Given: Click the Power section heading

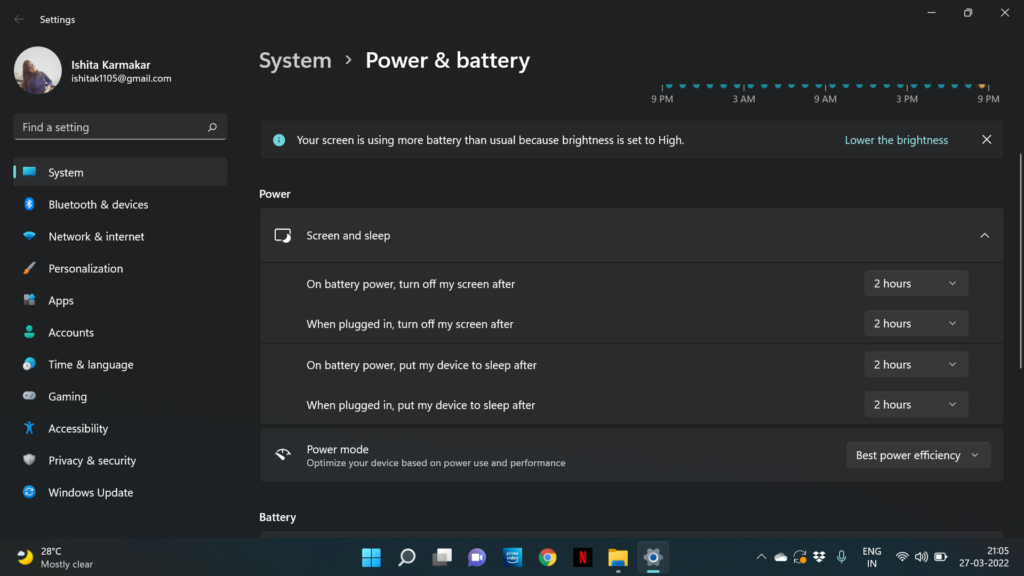Looking at the screenshot, I should point(275,194).
